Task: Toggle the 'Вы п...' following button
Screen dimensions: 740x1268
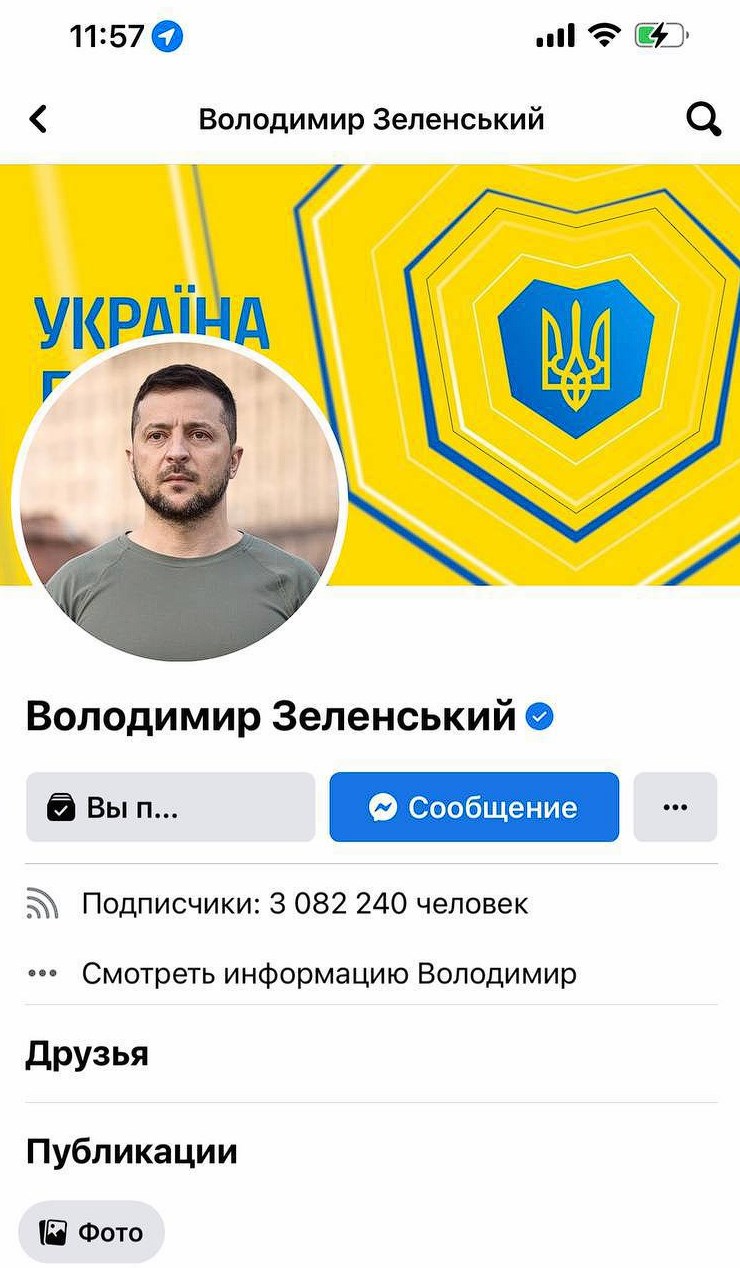Action: (x=170, y=807)
